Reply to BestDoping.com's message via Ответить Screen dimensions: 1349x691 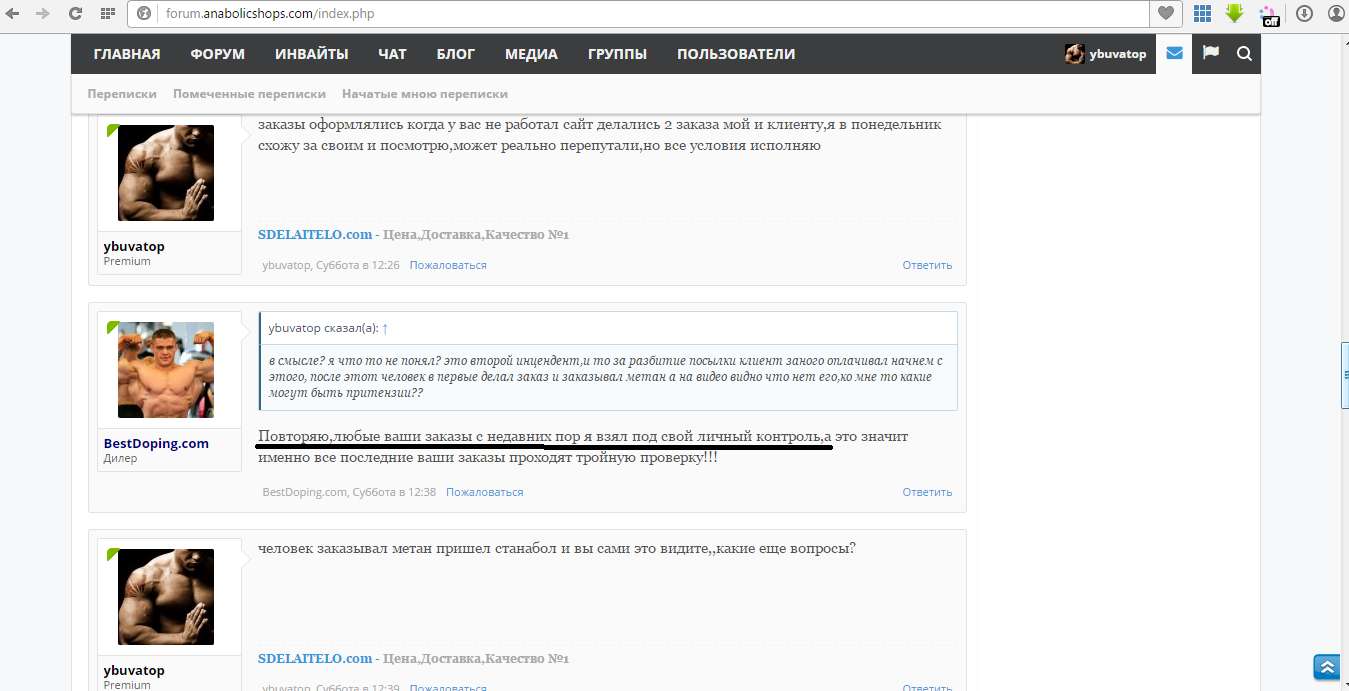click(926, 492)
